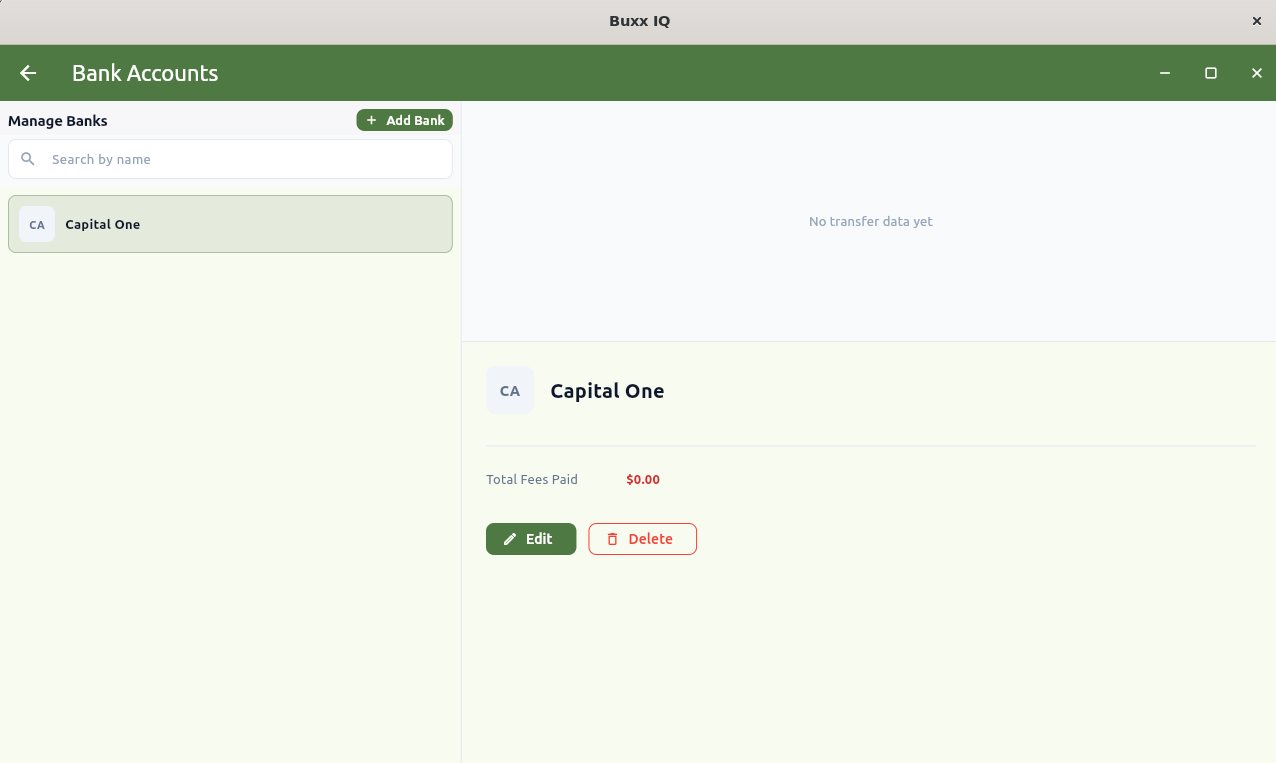
Task: Click the $0.00 fees value
Action: (643, 480)
